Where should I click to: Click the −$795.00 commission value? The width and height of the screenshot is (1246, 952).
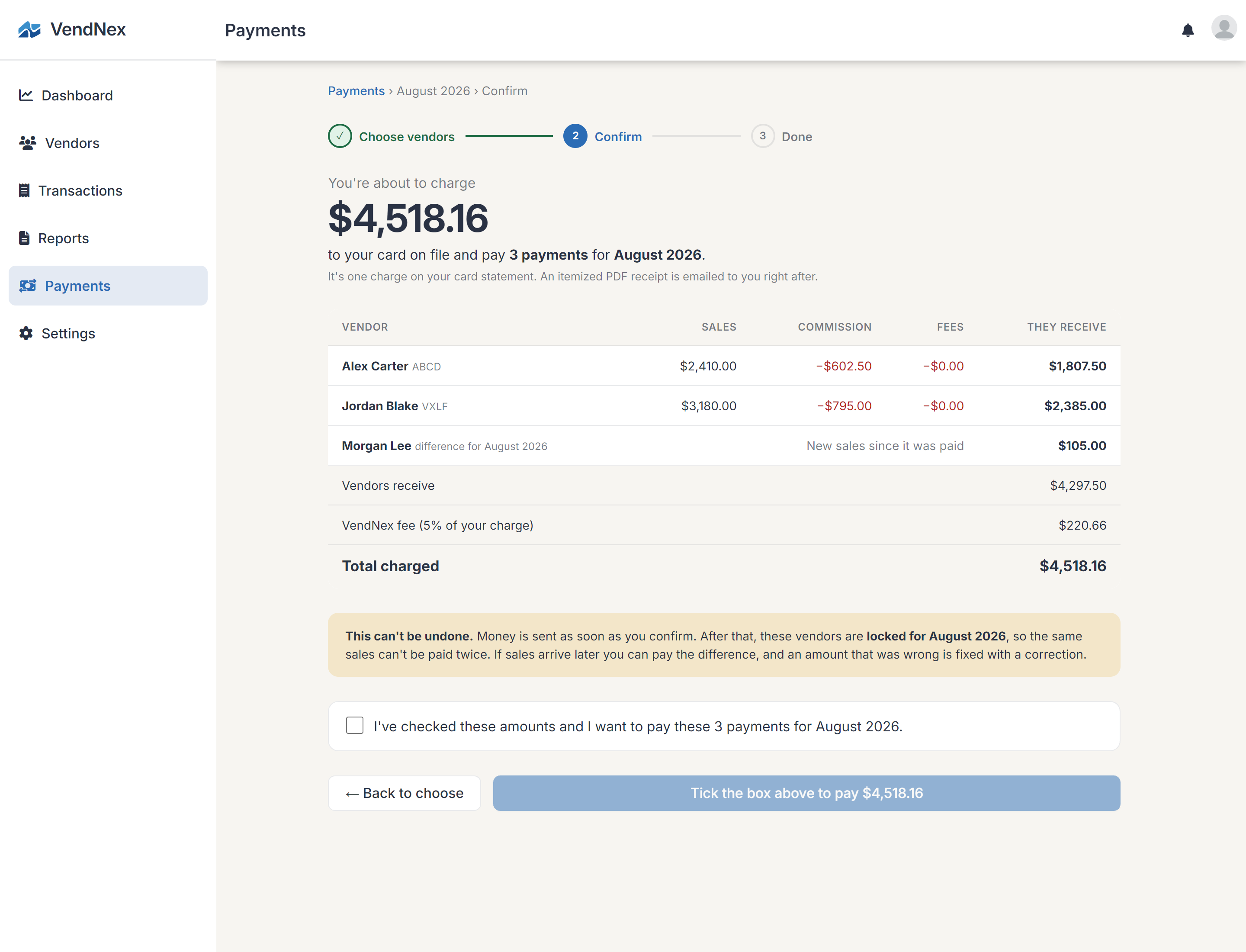click(844, 406)
